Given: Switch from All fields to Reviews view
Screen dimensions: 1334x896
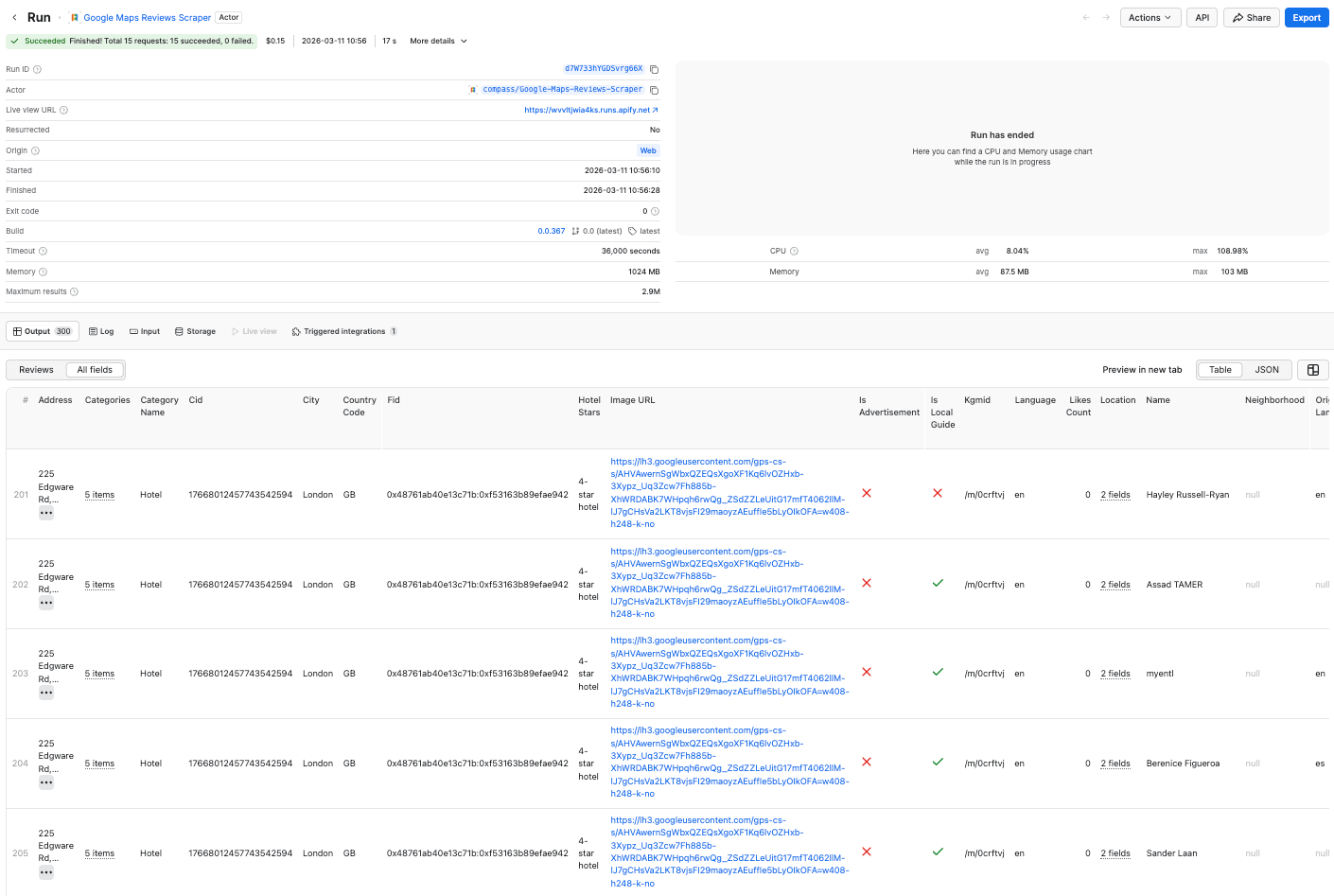Looking at the screenshot, I should 37,369.
